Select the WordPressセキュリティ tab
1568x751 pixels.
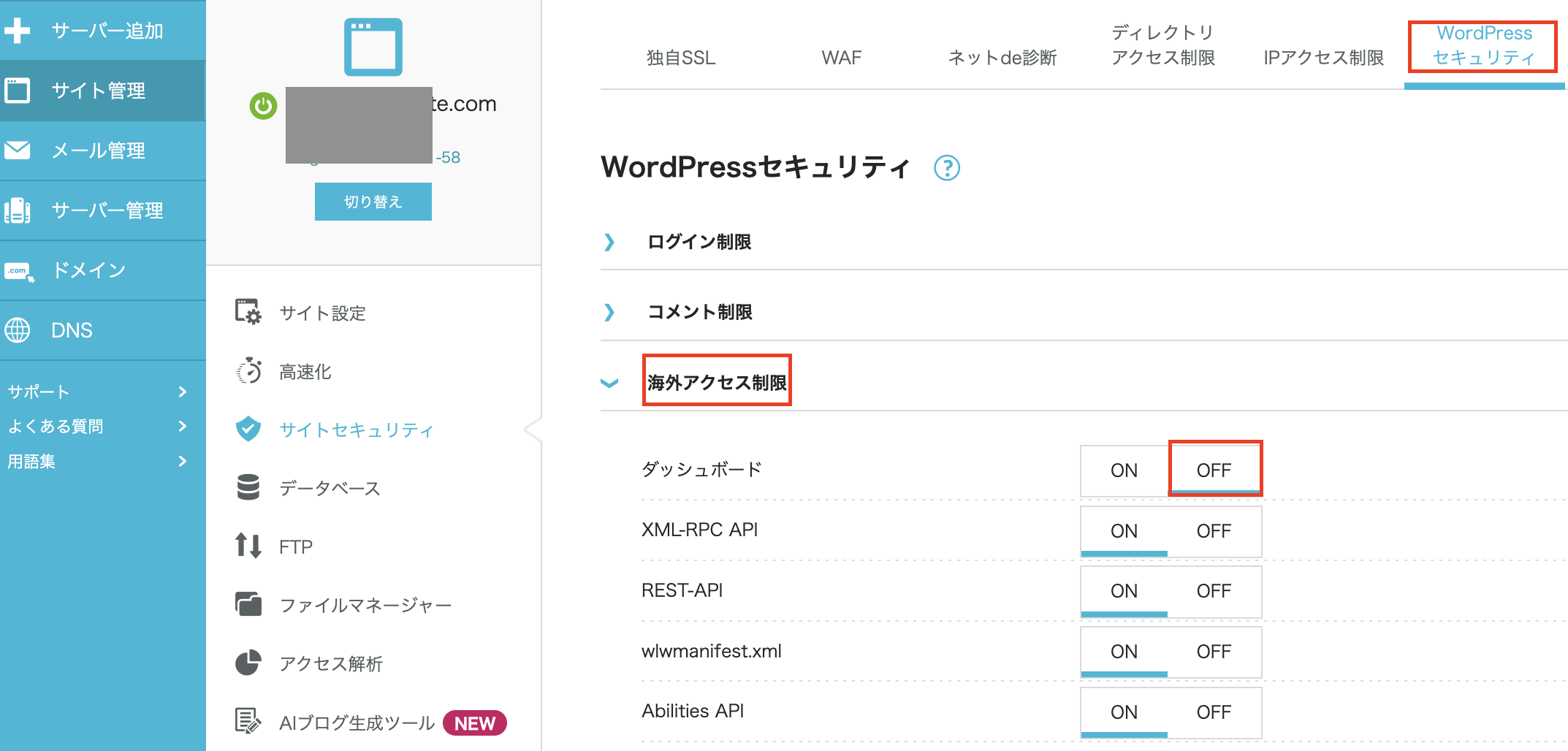point(1484,45)
